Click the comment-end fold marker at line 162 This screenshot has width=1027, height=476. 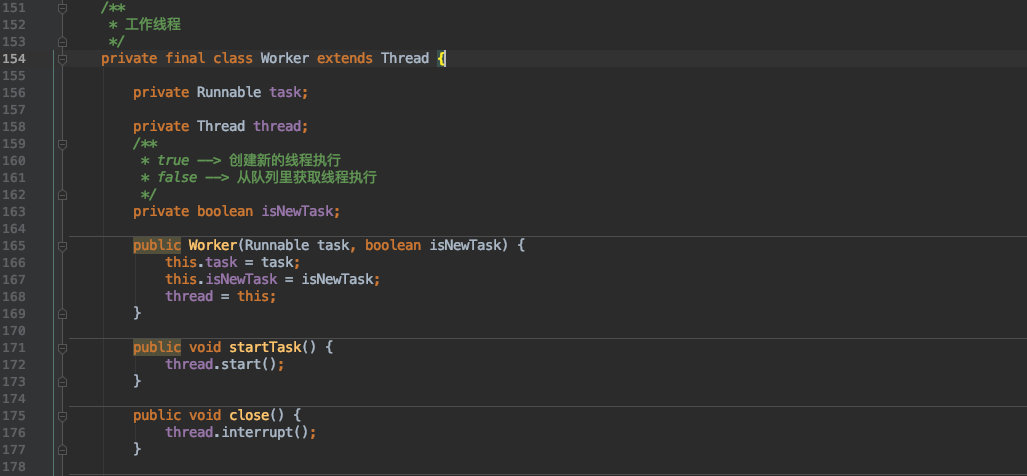[62, 194]
